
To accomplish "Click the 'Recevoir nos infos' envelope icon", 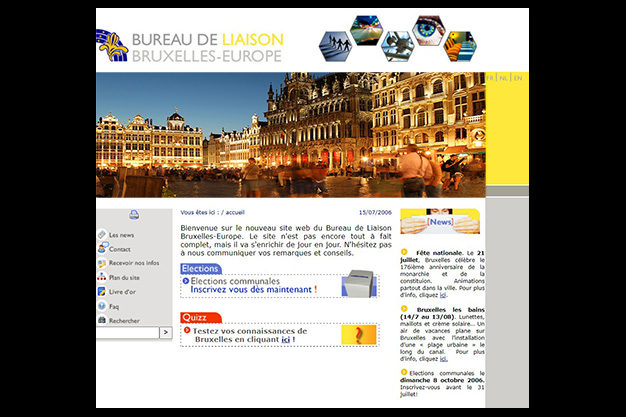I will point(102,263).
